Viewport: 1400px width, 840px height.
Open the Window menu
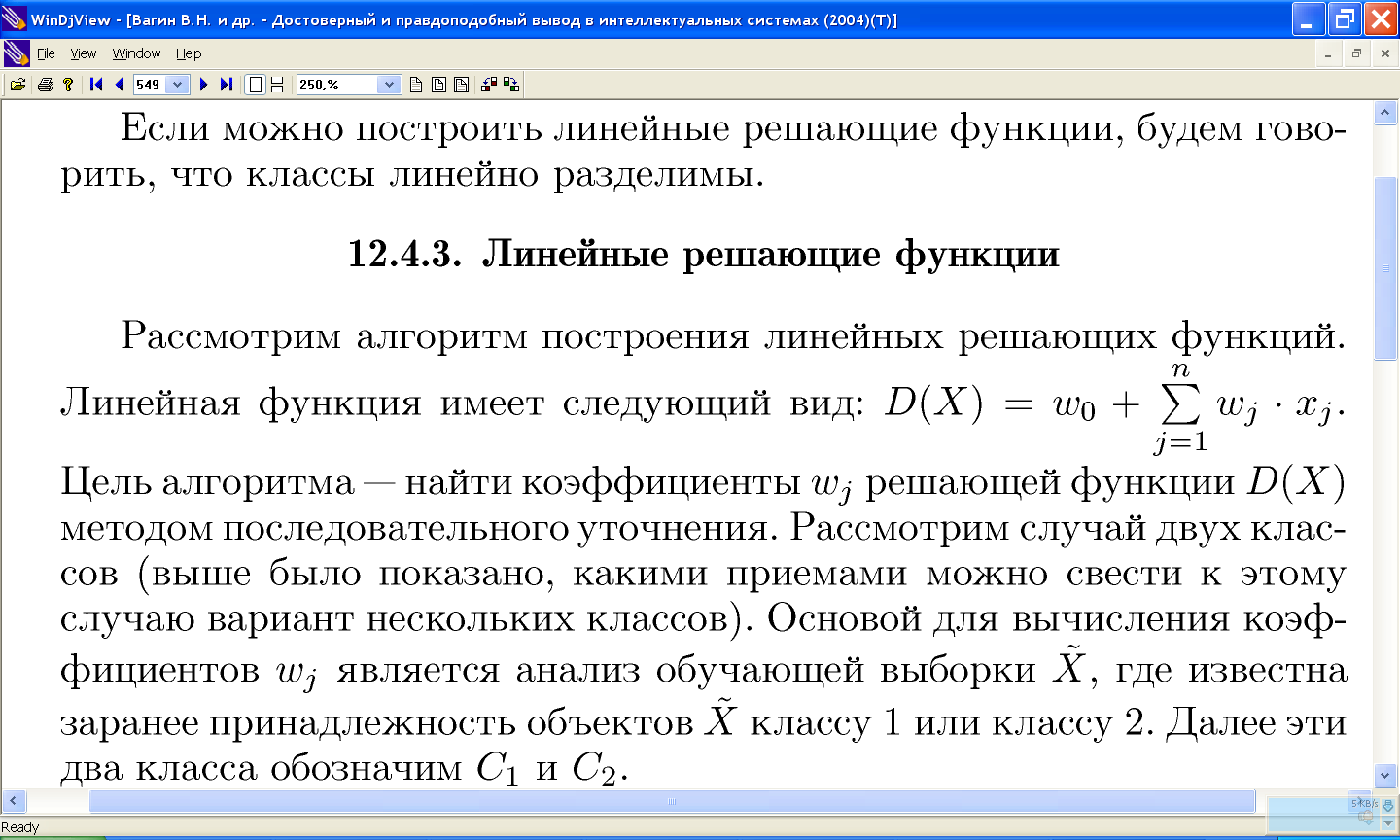click(136, 53)
